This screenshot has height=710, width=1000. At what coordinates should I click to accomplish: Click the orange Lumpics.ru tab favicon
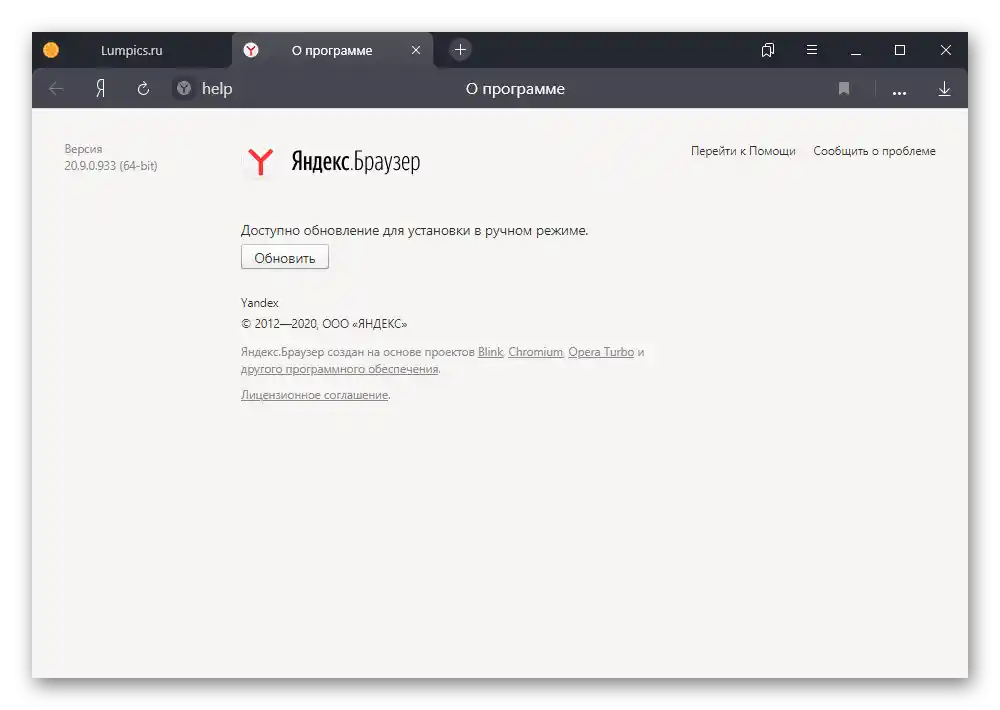(x=51, y=50)
